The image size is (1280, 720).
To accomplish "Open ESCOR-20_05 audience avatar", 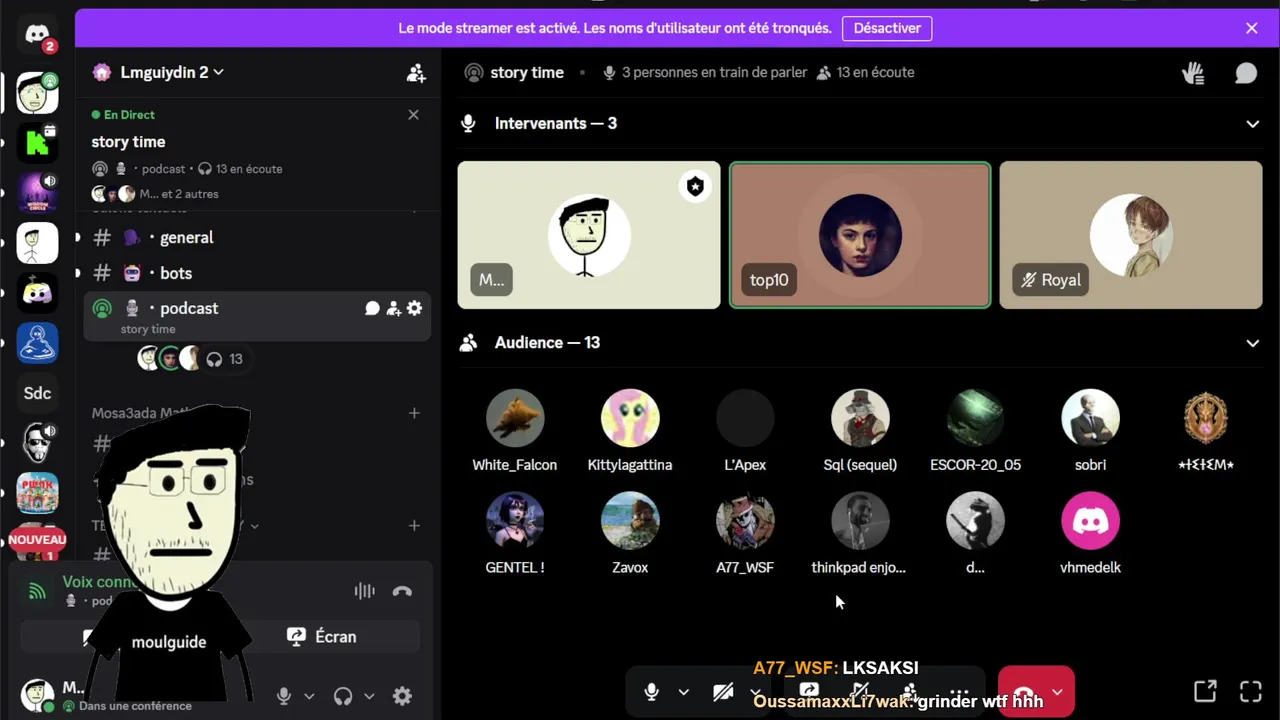I will (975, 418).
